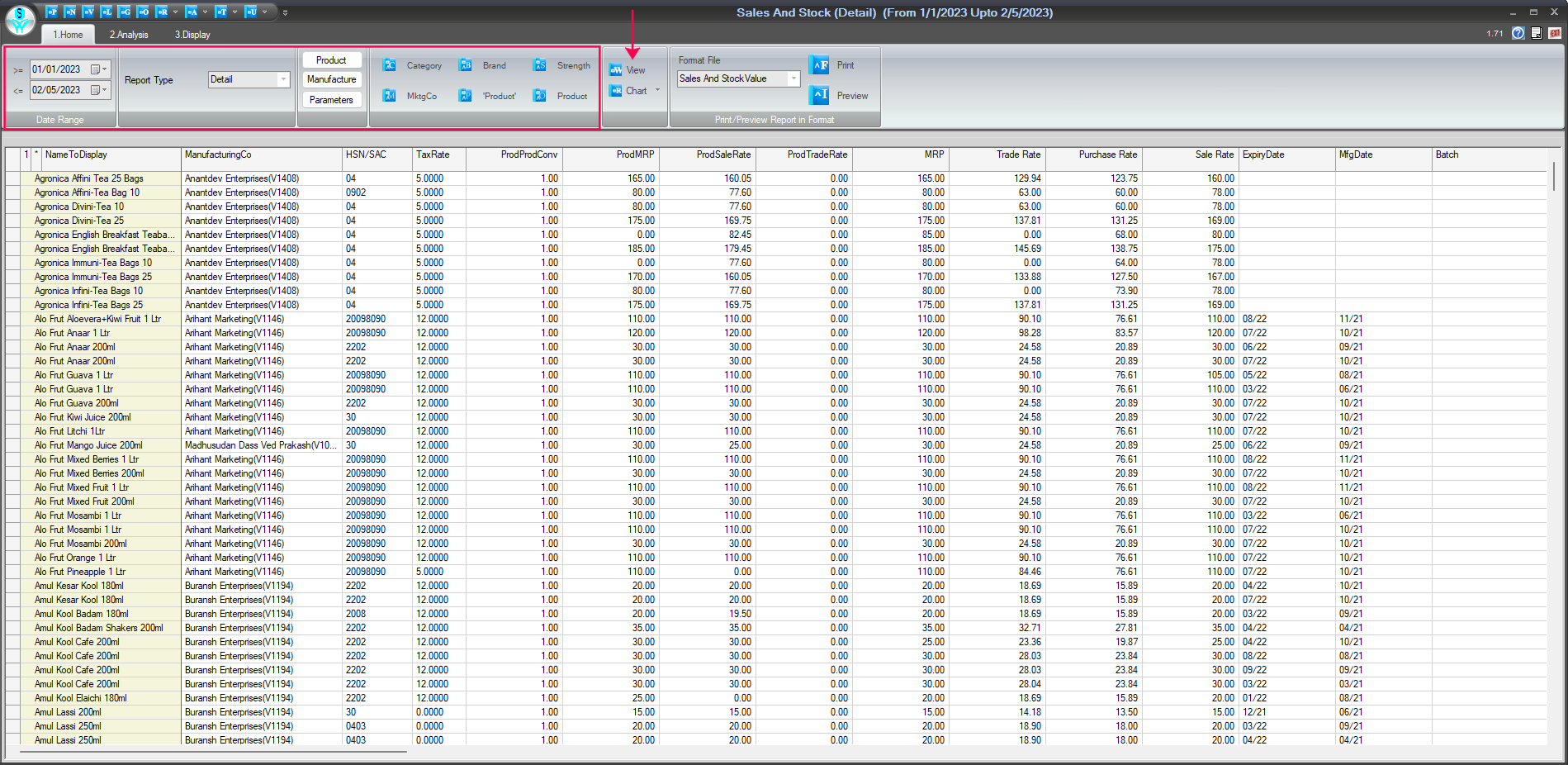The width and height of the screenshot is (1568, 765).
Task: Expand the Chart dropdown arrow
Action: click(x=658, y=90)
